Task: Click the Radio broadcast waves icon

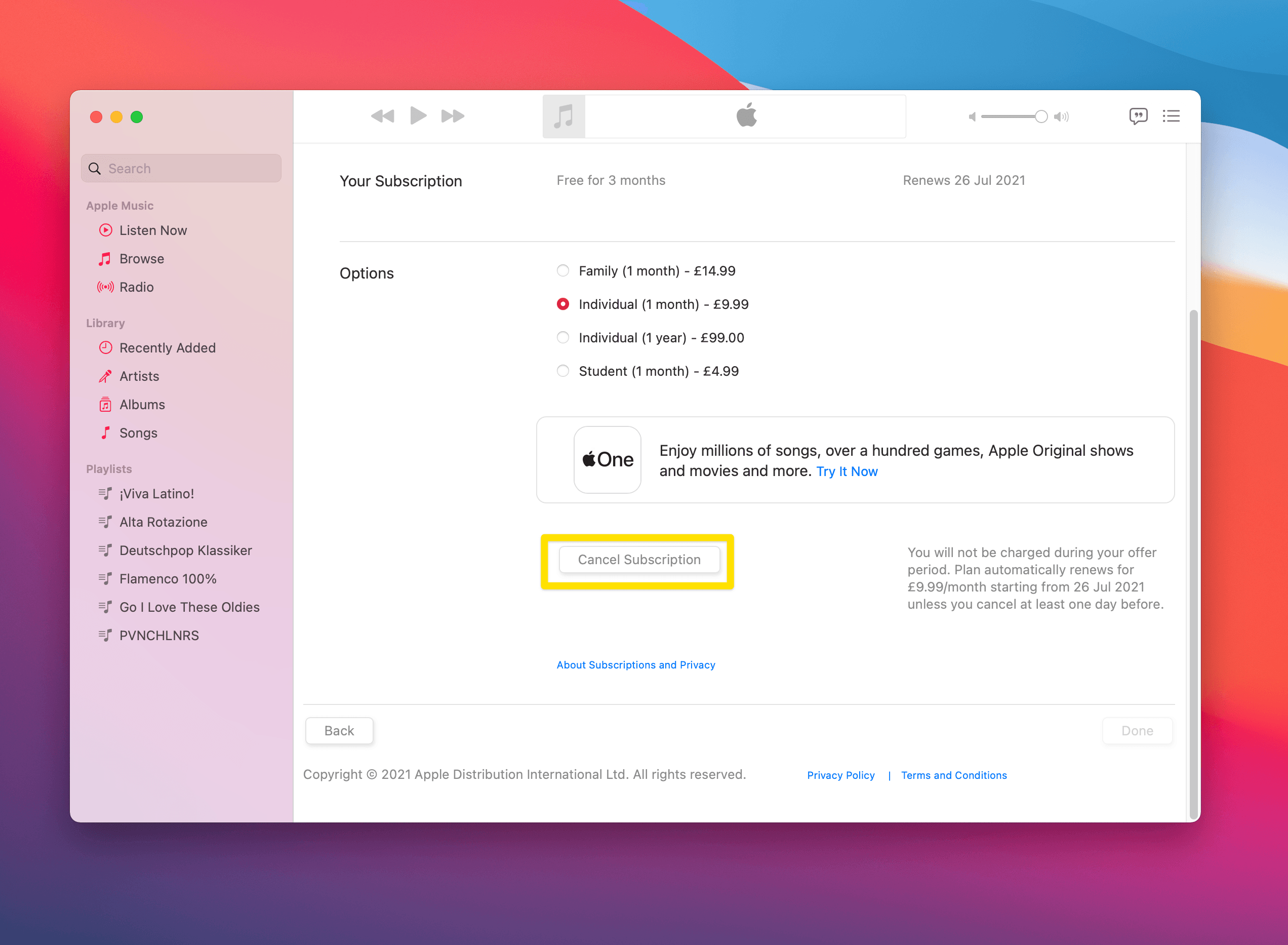Action: tap(105, 287)
